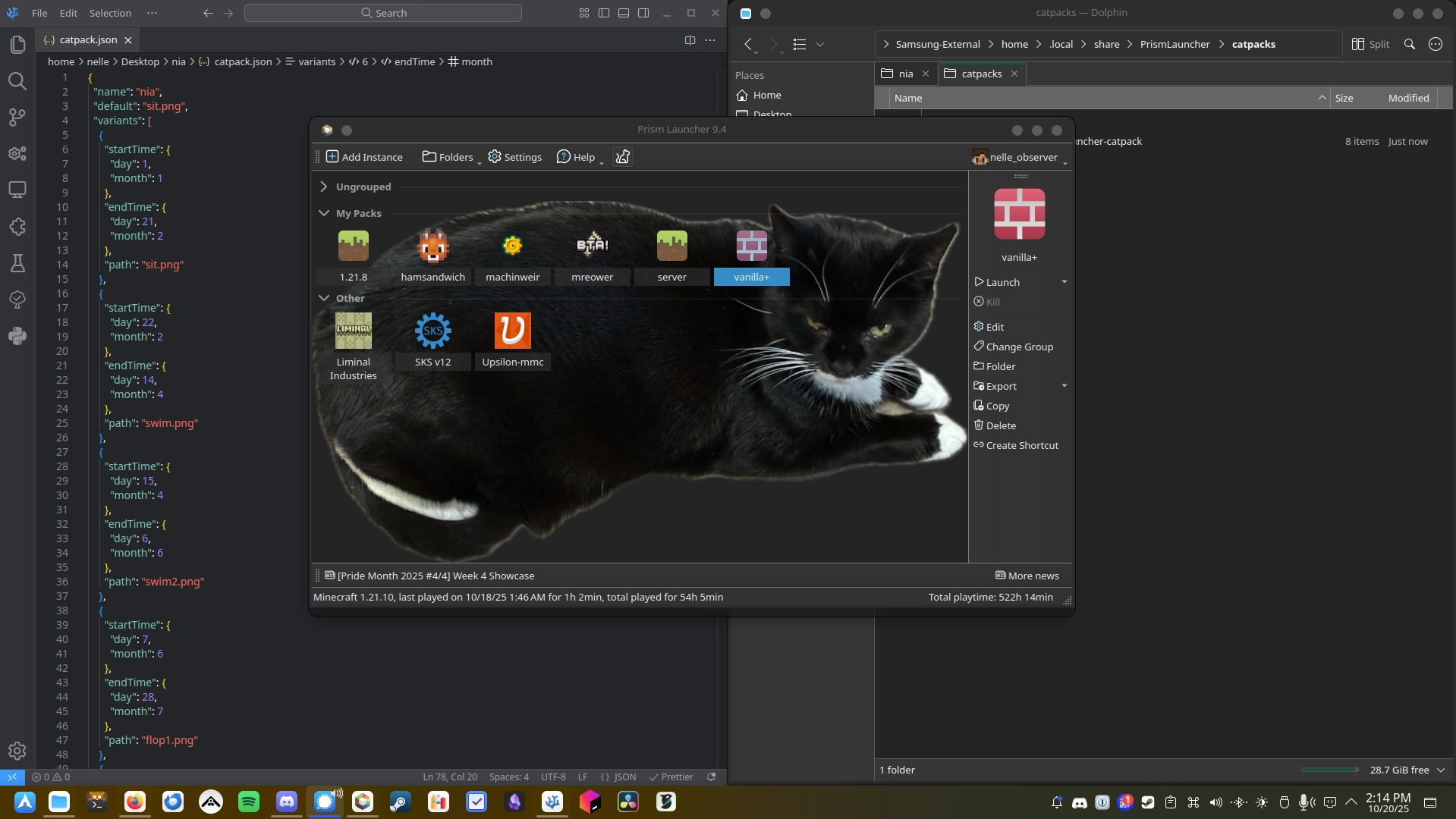The image size is (1456, 819).
Task: Open VS Code Source Control view
Action: coord(17,117)
